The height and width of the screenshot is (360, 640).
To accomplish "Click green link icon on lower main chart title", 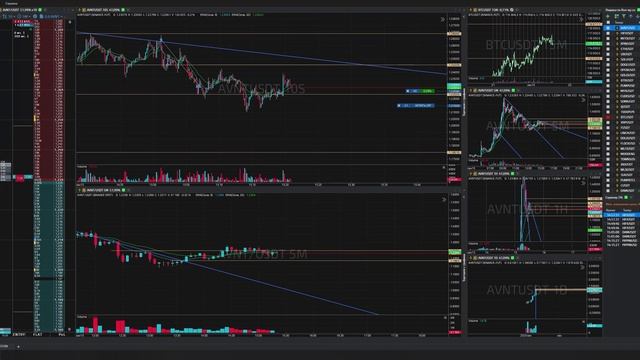I will click(123, 190).
